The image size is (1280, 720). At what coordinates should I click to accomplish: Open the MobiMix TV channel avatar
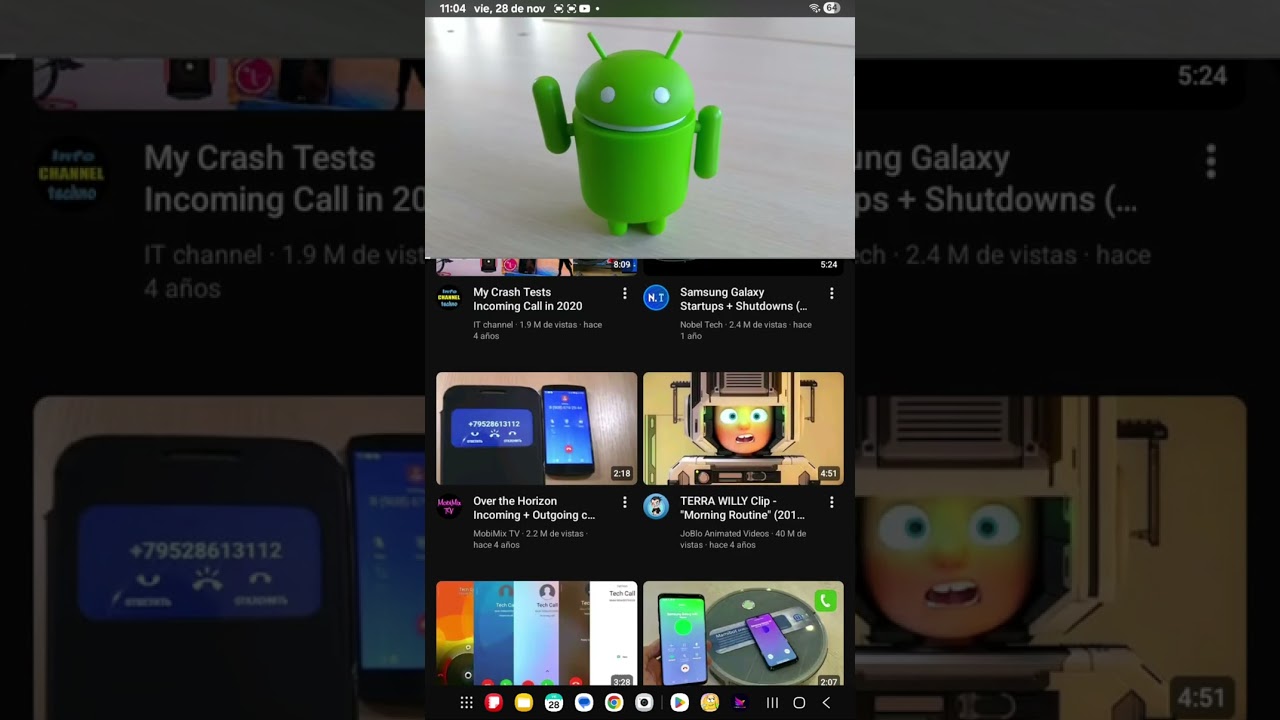(449, 506)
